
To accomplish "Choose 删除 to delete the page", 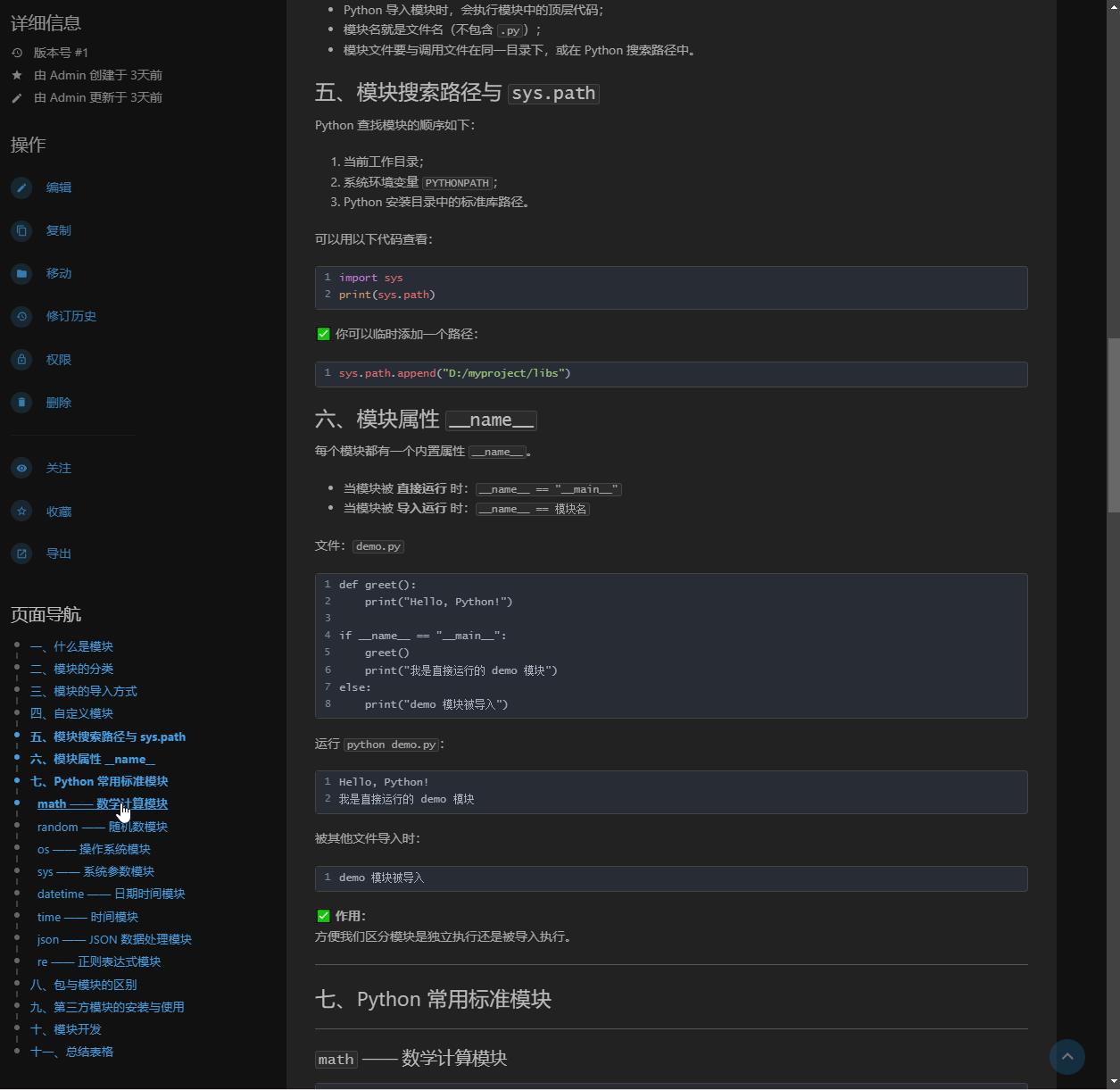I will pyautogui.click(x=59, y=403).
